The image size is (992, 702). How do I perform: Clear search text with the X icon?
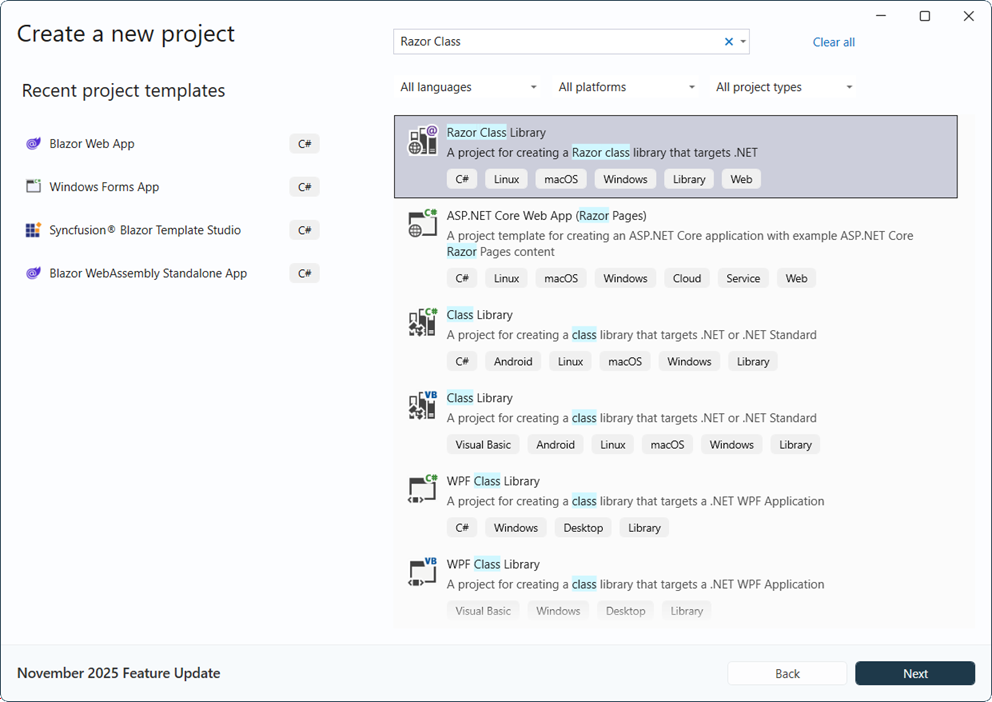pos(728,42)
